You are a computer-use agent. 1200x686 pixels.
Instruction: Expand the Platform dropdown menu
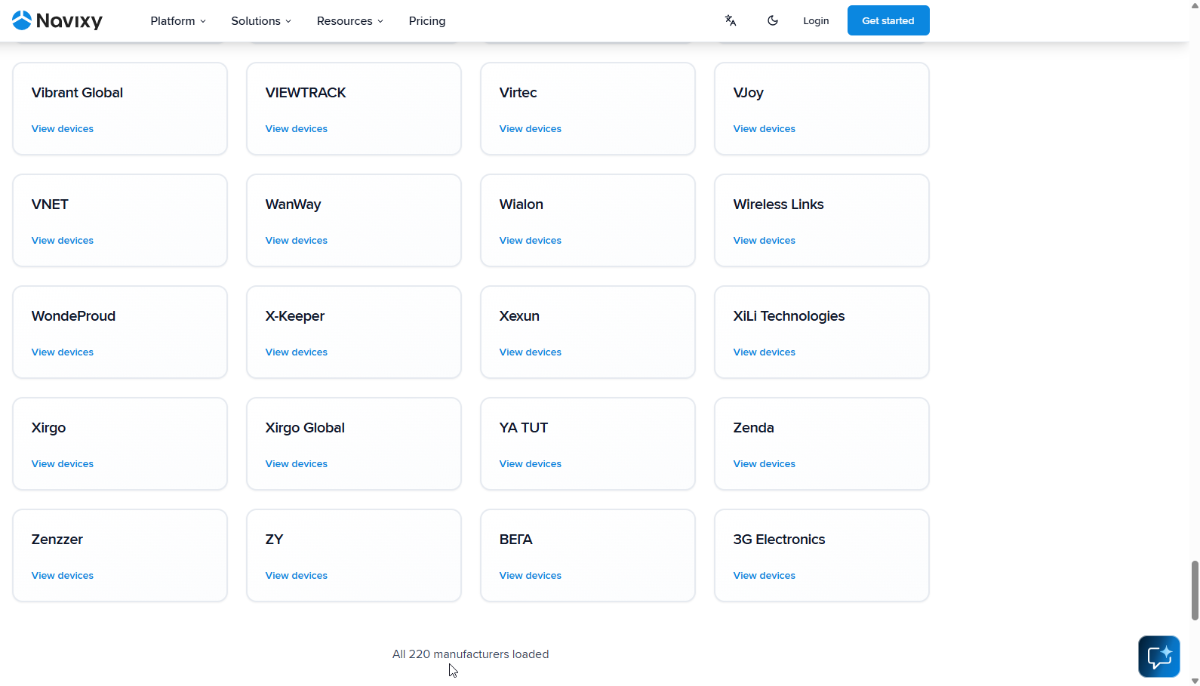click(x=178, y=21)
